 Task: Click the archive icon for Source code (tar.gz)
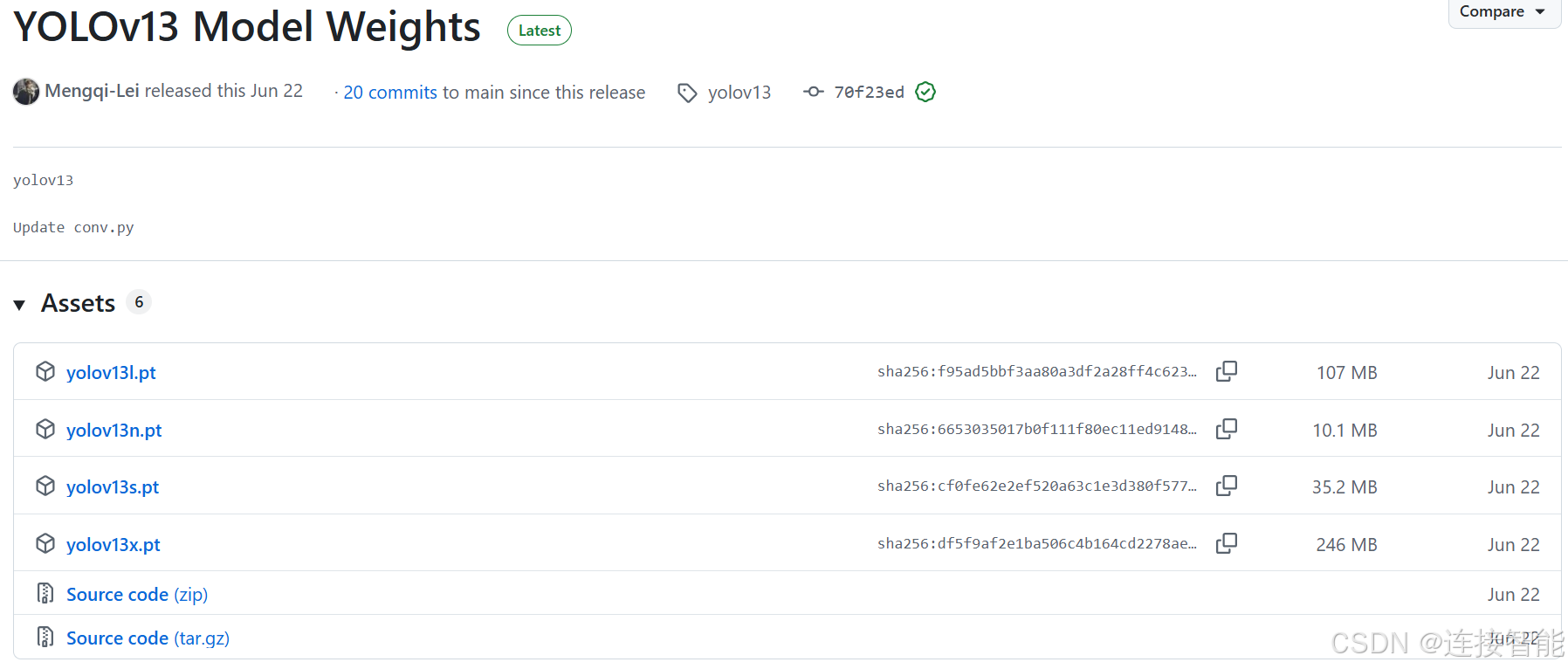click(45, 637)
